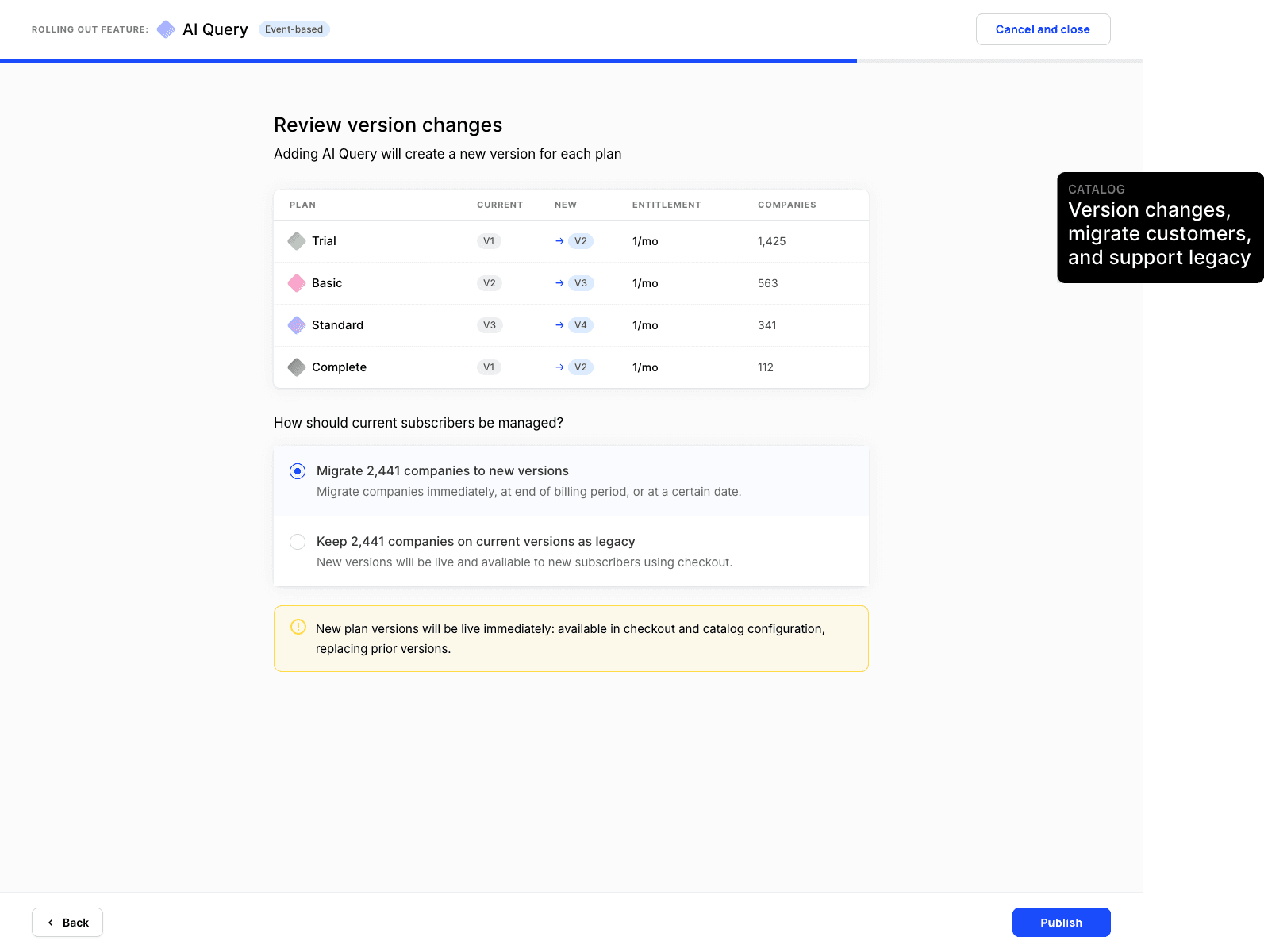Click the AI Query feature diamond icon
Viewport: 1264px width, 952px height.
point(166,29)
